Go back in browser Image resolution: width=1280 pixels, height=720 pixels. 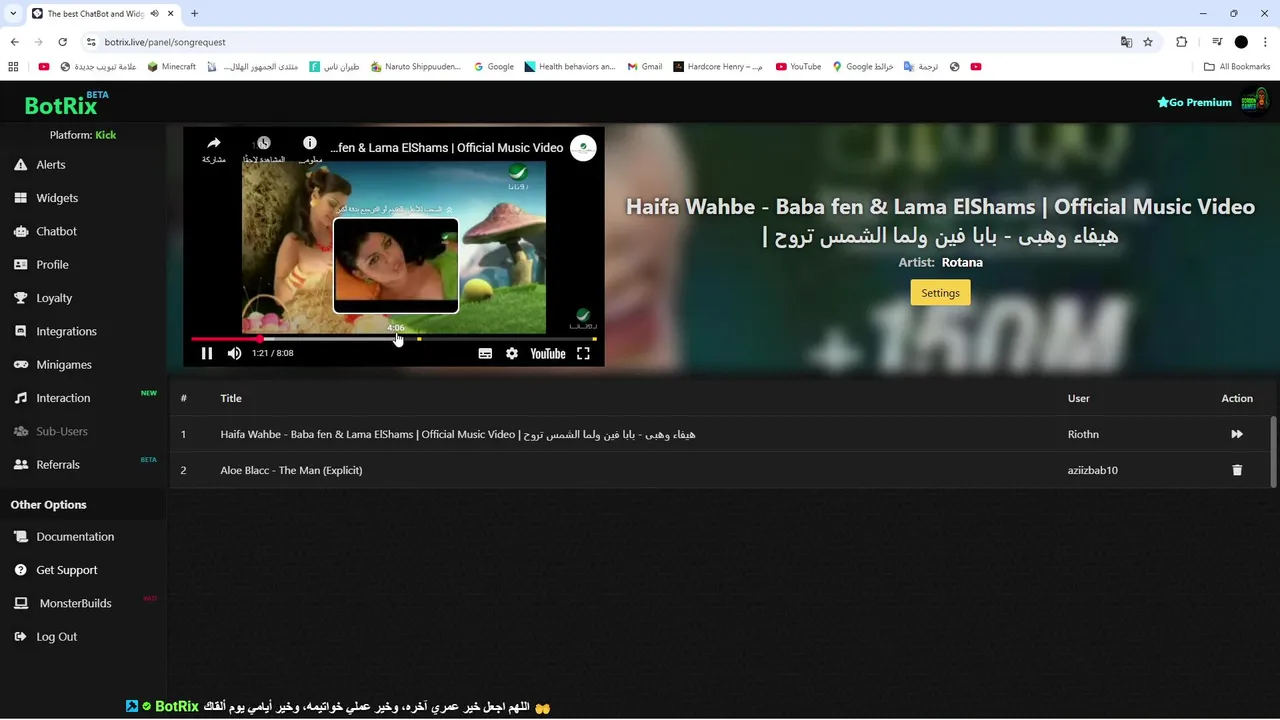click(x=14, y=42)
